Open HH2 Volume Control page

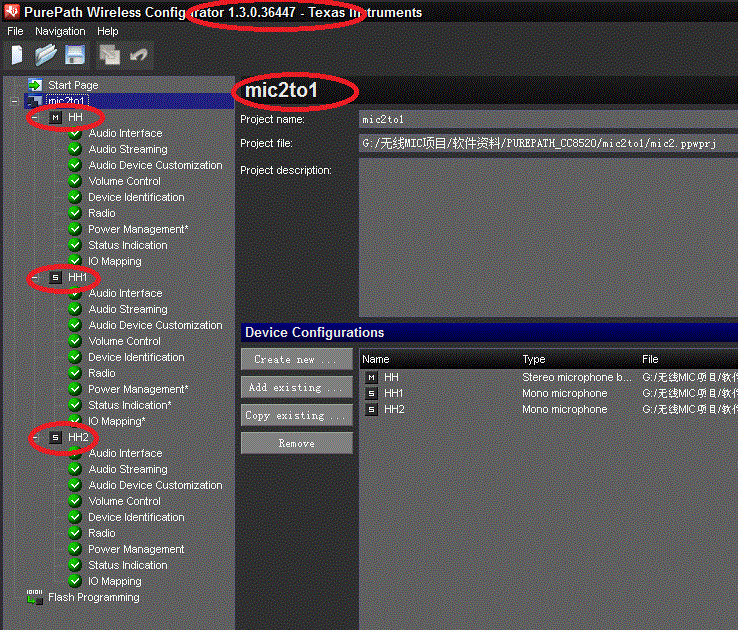pos(124,501)
